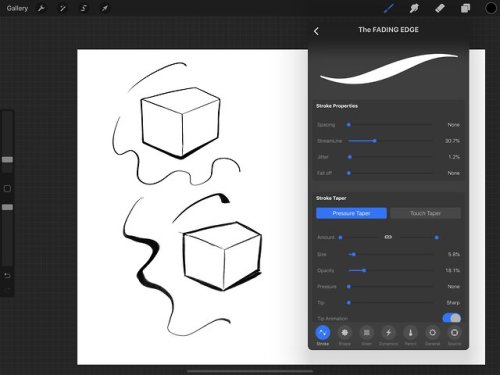Viewport: 500px width, 375px height.
Task: Select Pressure Taper mode
Action: [x=351, y=213]
